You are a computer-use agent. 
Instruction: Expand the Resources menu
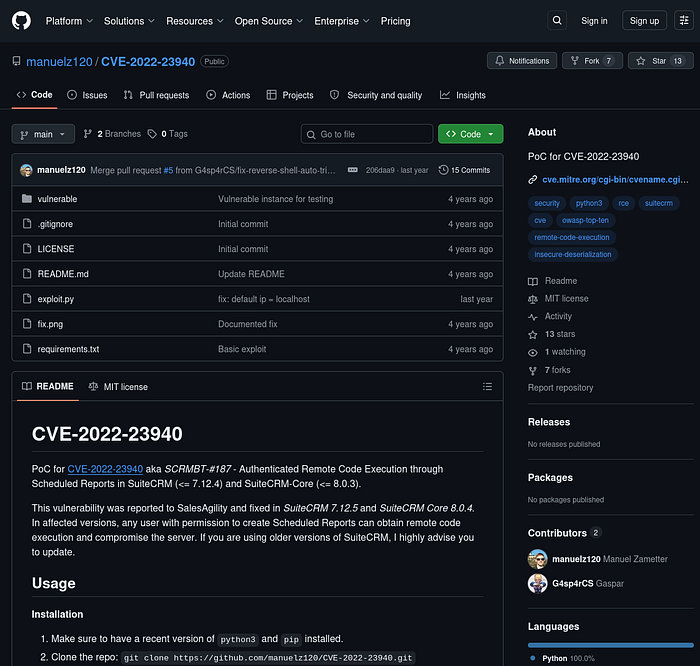click(x=195, y=21)
